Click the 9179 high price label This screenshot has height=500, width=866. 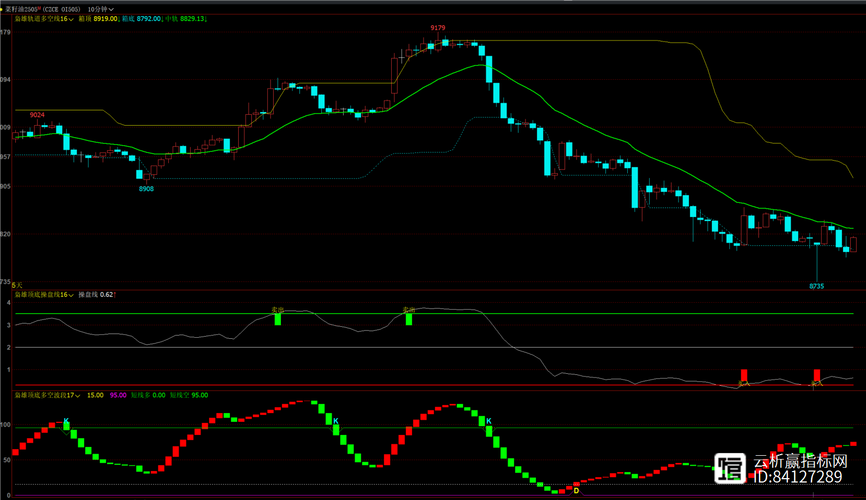[438, 29]
